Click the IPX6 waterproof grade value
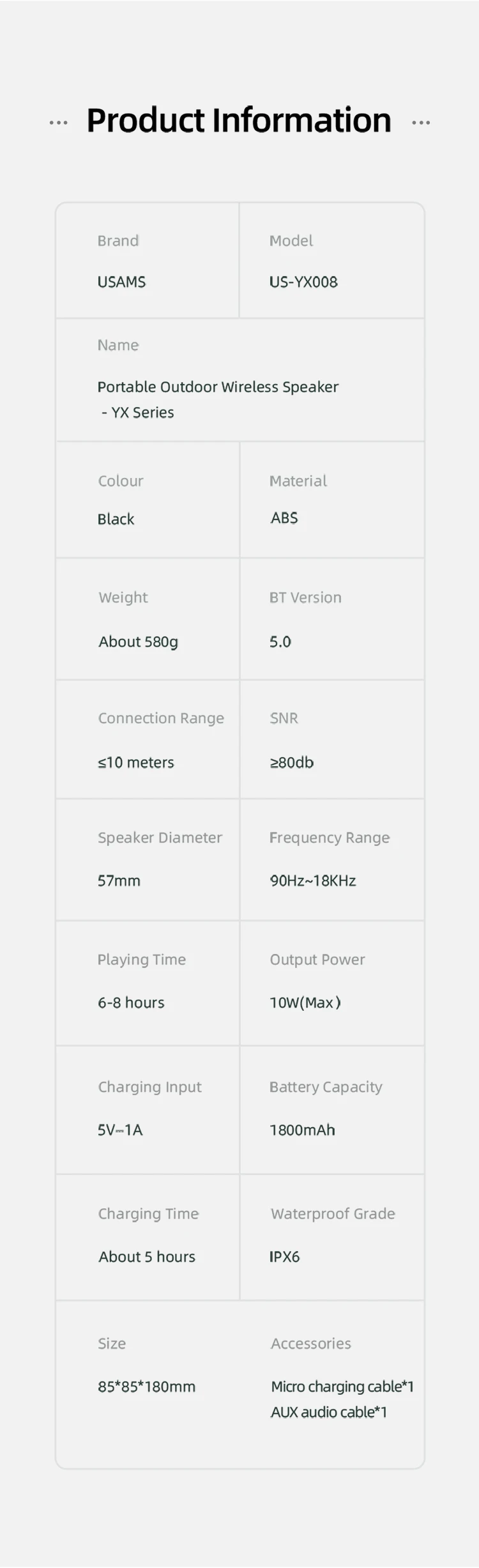 (284, 1256)
